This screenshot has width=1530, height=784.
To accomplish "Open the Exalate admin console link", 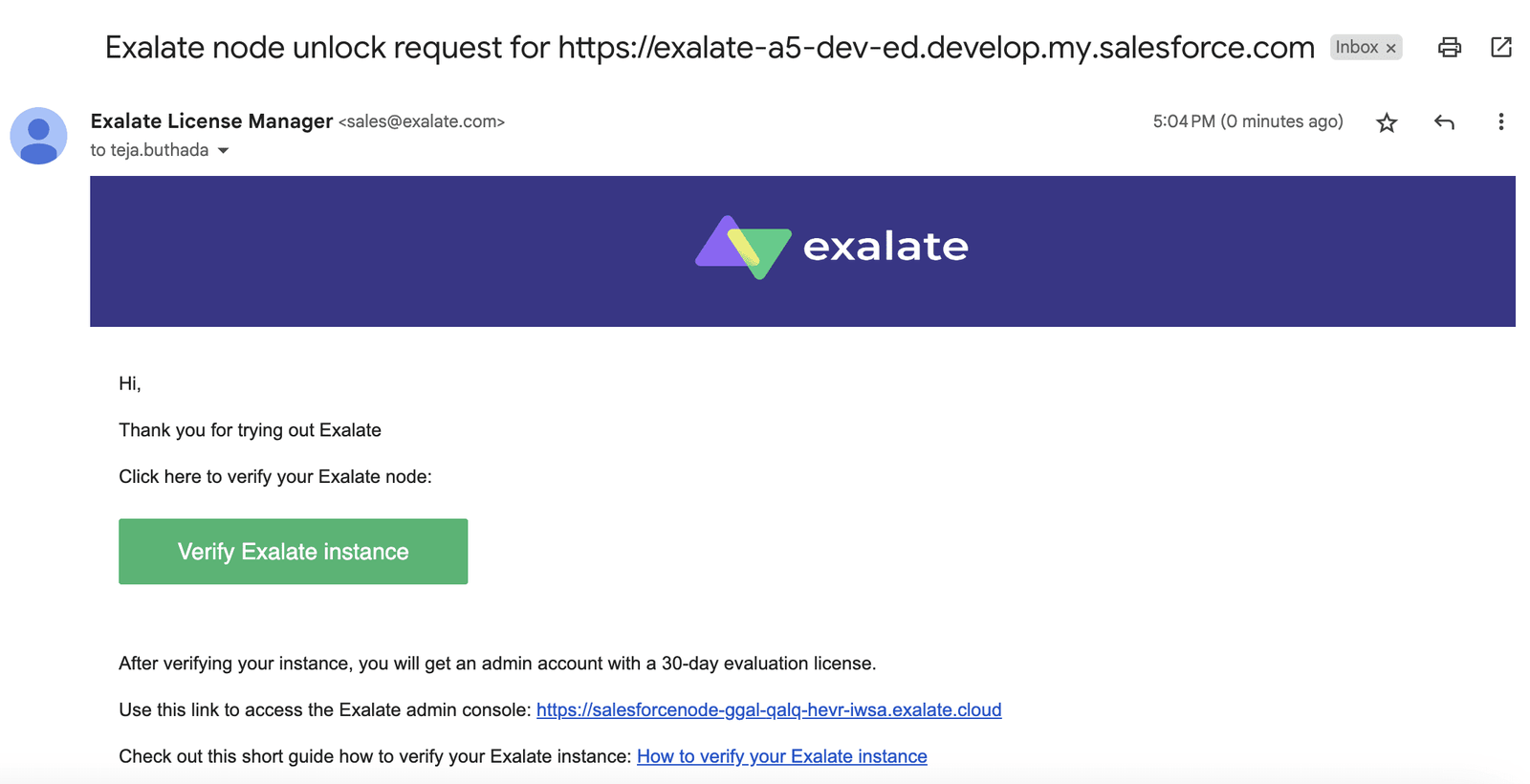I will tap(768, 709).
